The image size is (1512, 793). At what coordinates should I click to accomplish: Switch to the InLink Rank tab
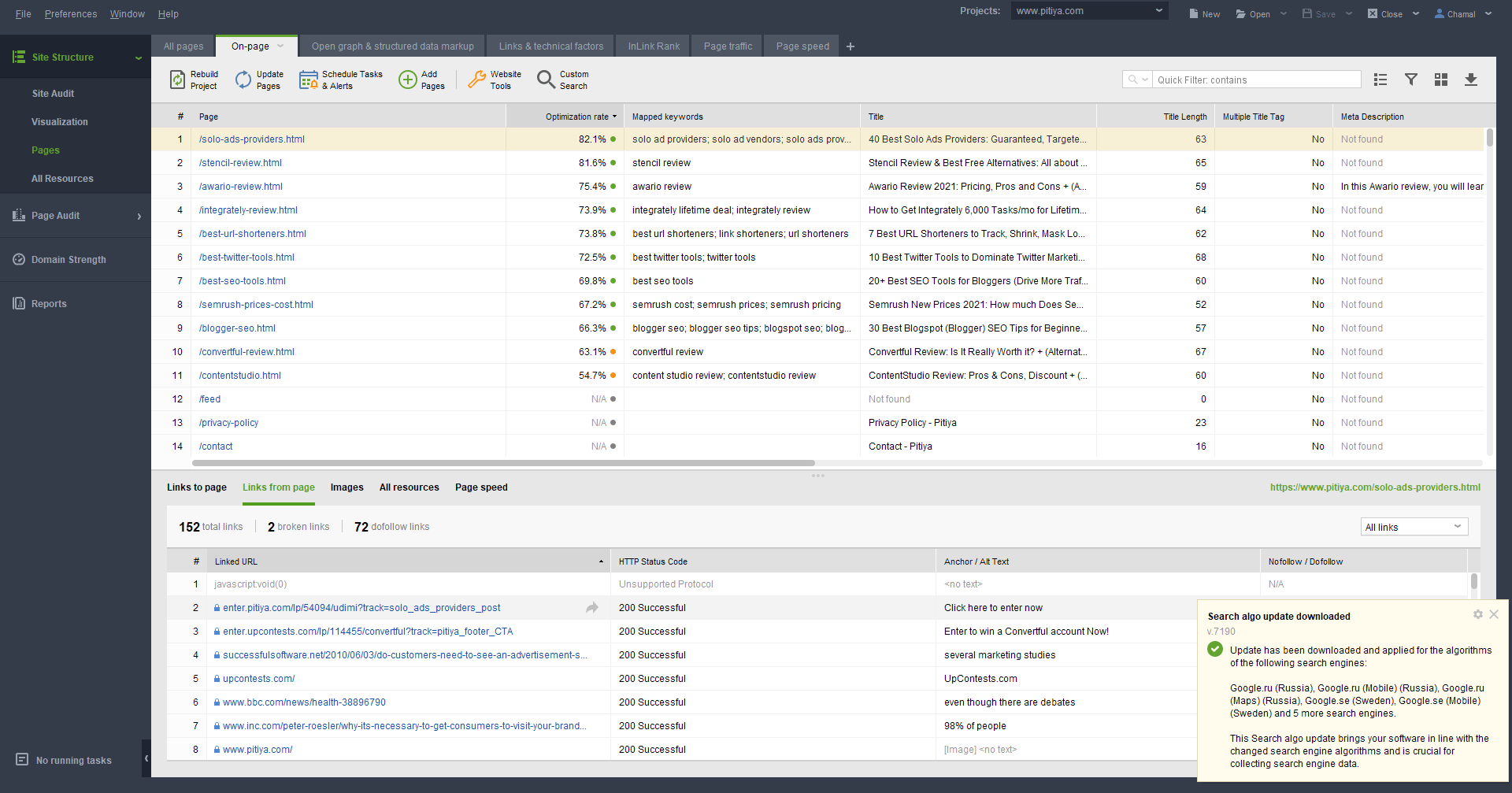click(x=654, y=46)
